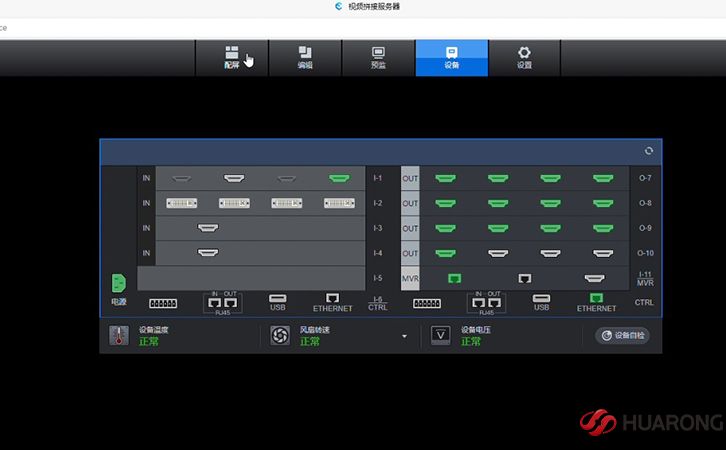
Task: Click the USB port on left CTRL board
Action: point(278,298)
